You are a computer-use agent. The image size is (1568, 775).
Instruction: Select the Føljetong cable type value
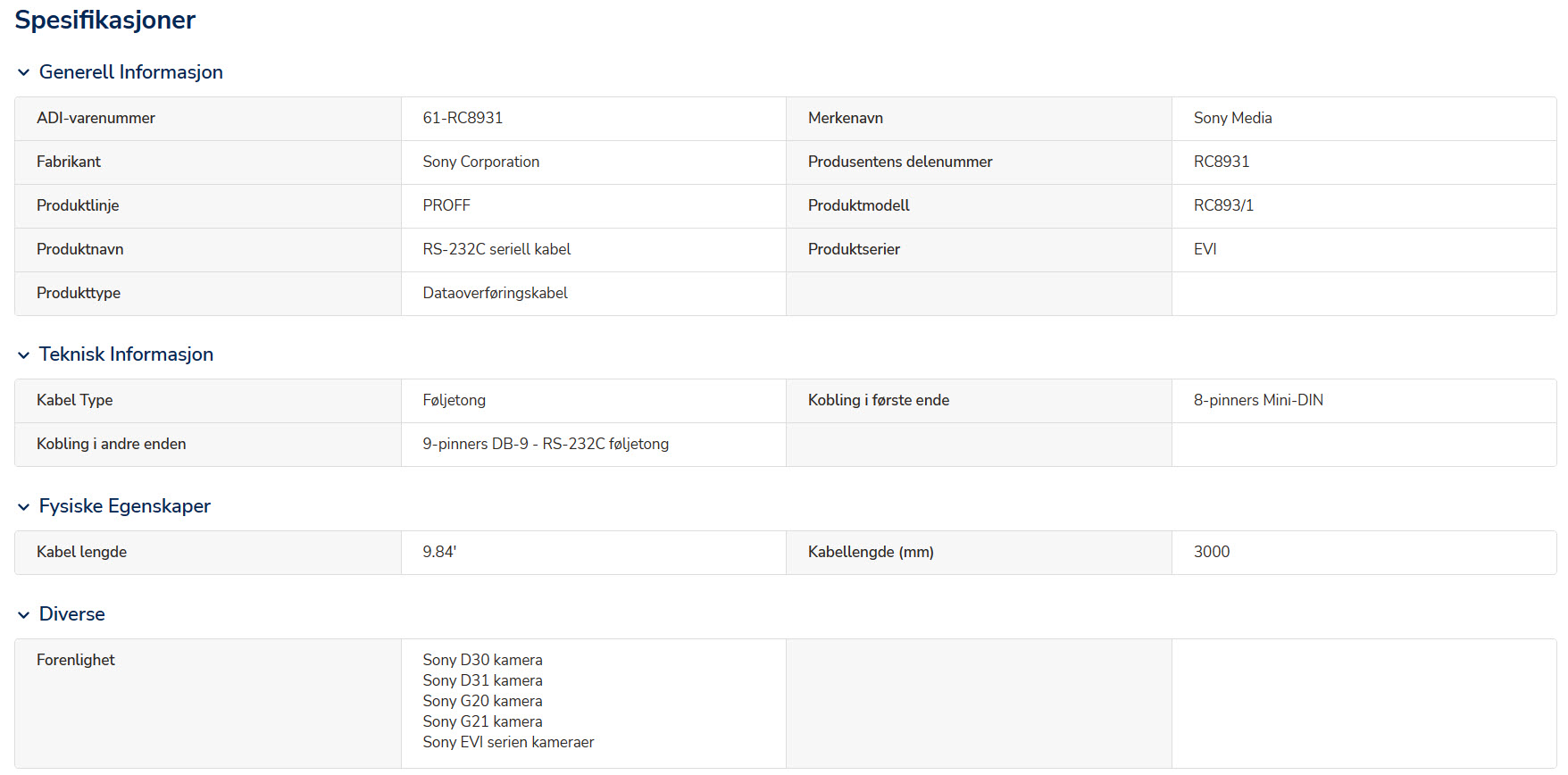tap(455, 400)
